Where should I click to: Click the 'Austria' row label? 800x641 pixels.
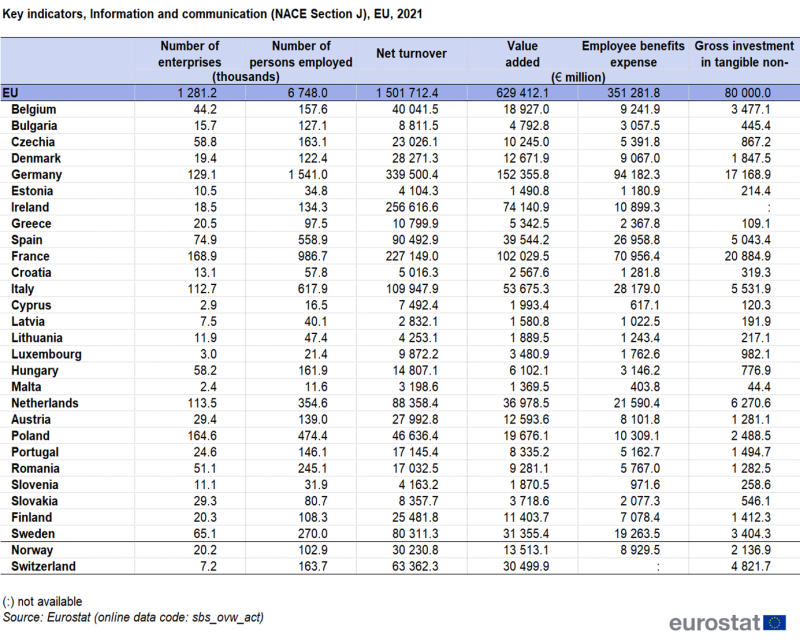click(x=31, y=420)
